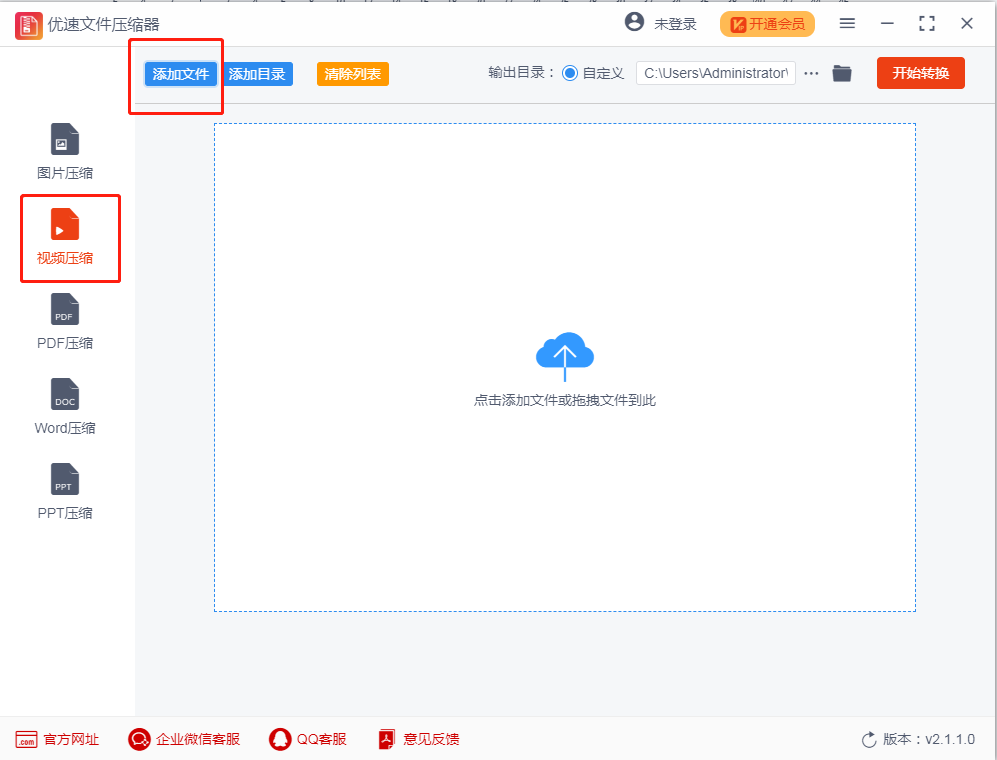997x760 pixels.
Task: Toggle fullscreen window icon
Action: [927, 24]
